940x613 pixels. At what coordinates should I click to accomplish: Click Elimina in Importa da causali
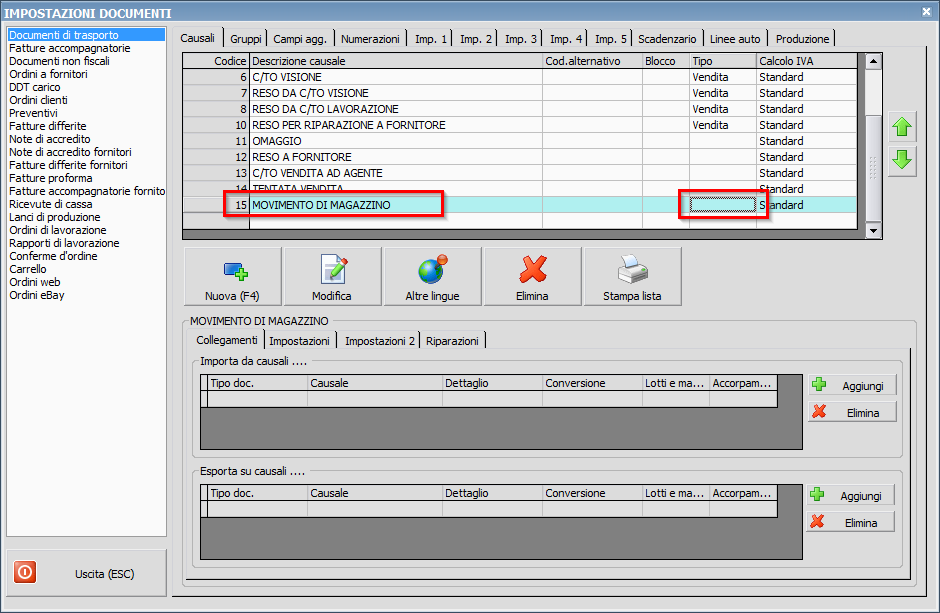pos(852,412)
